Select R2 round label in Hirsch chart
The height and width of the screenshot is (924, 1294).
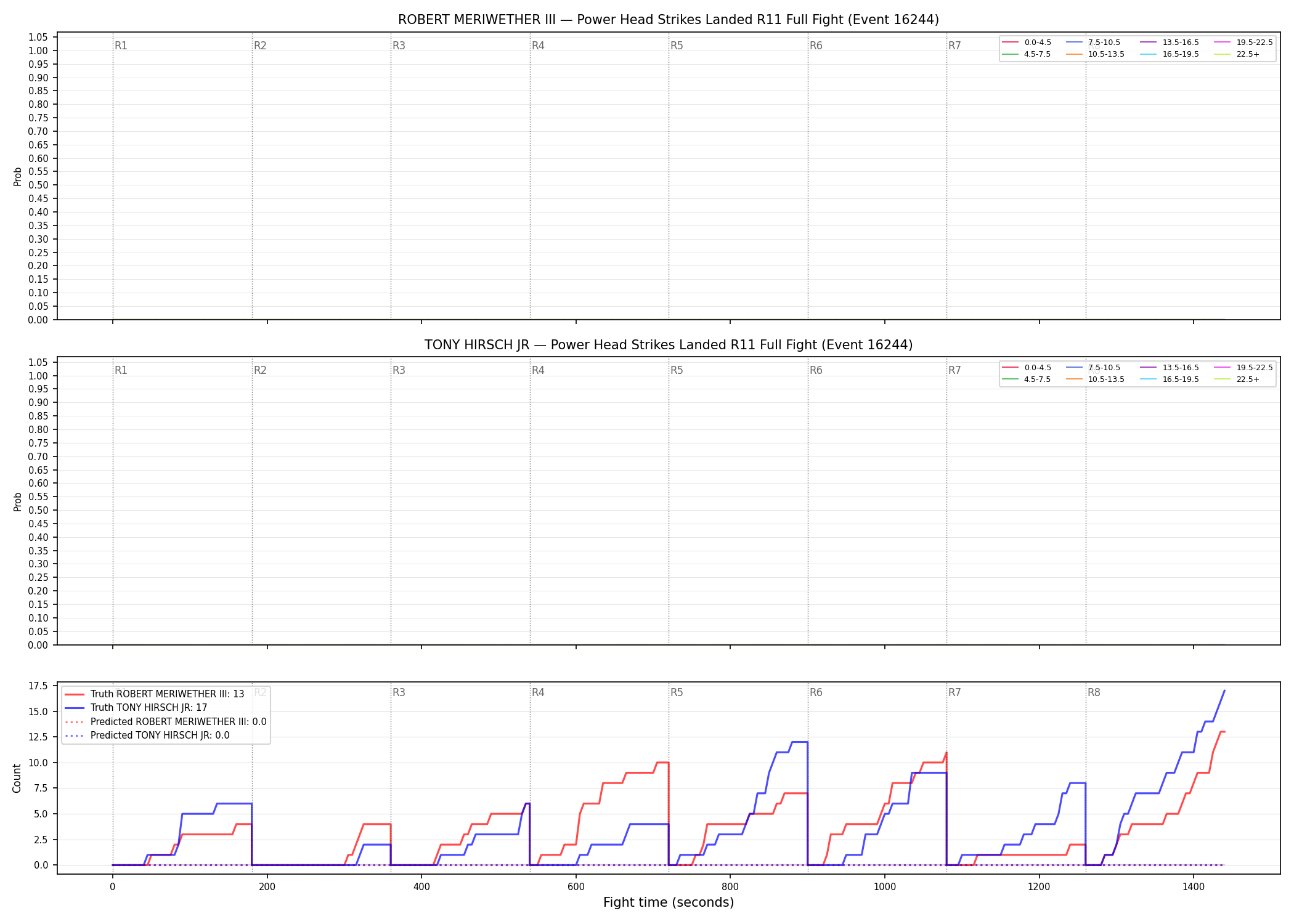click(x=260, y=370)
